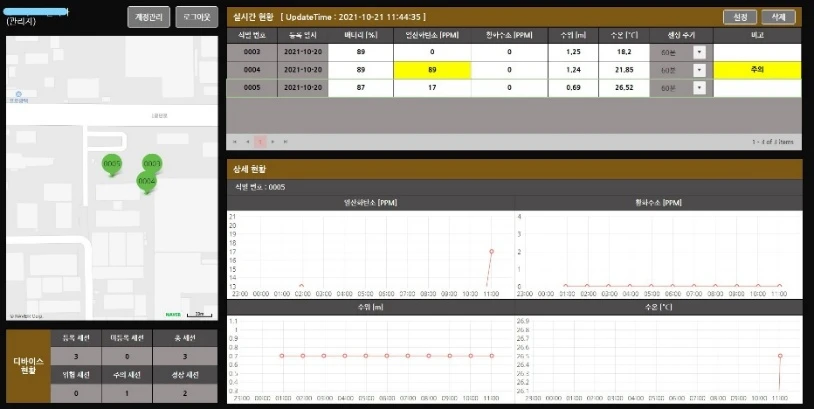Select map marker 0005
This screenshot has width=814, height=409.
(x=112, y=164)
